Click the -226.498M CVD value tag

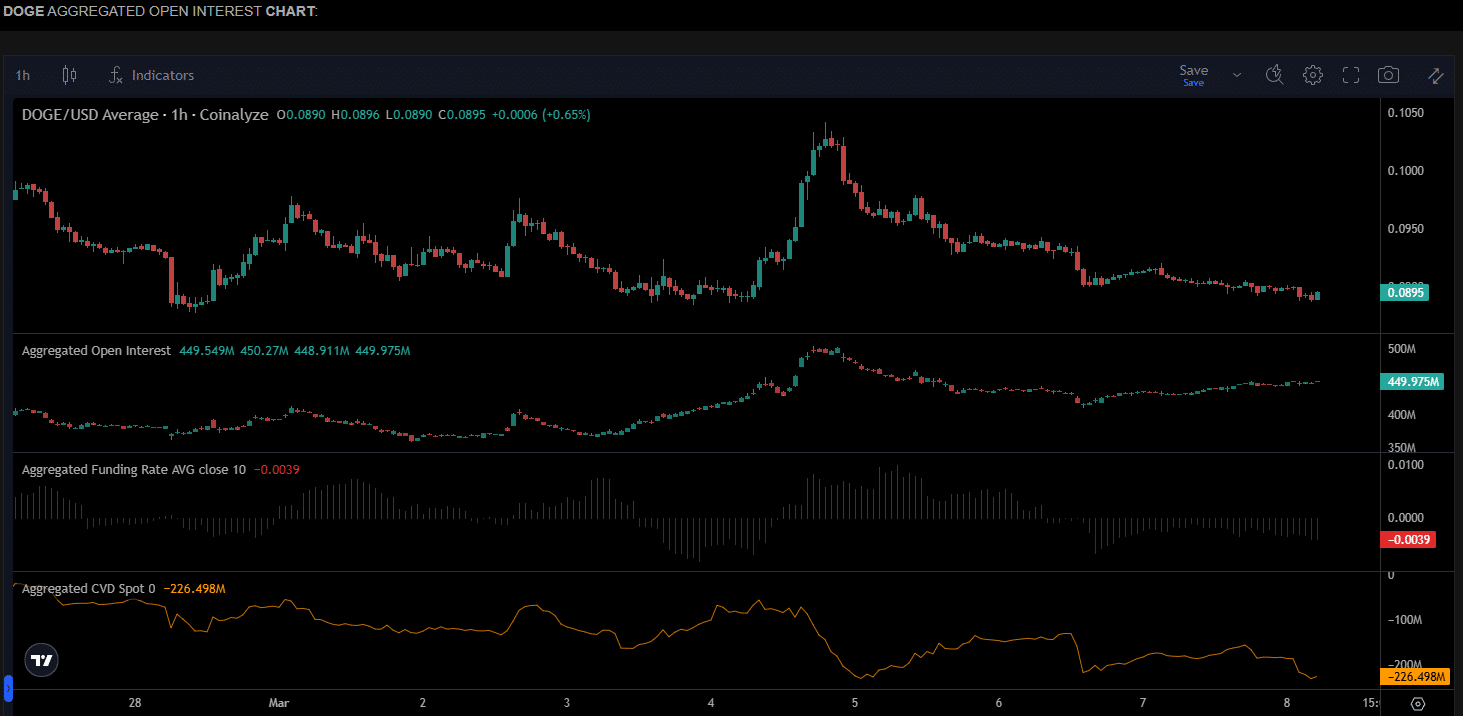coord(1414,677)
